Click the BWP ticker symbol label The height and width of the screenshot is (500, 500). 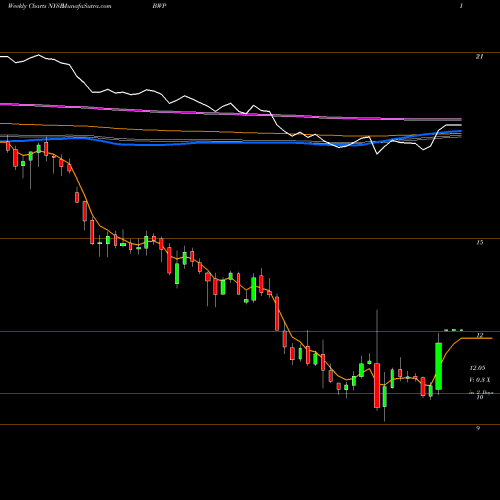tap(159, 6)
